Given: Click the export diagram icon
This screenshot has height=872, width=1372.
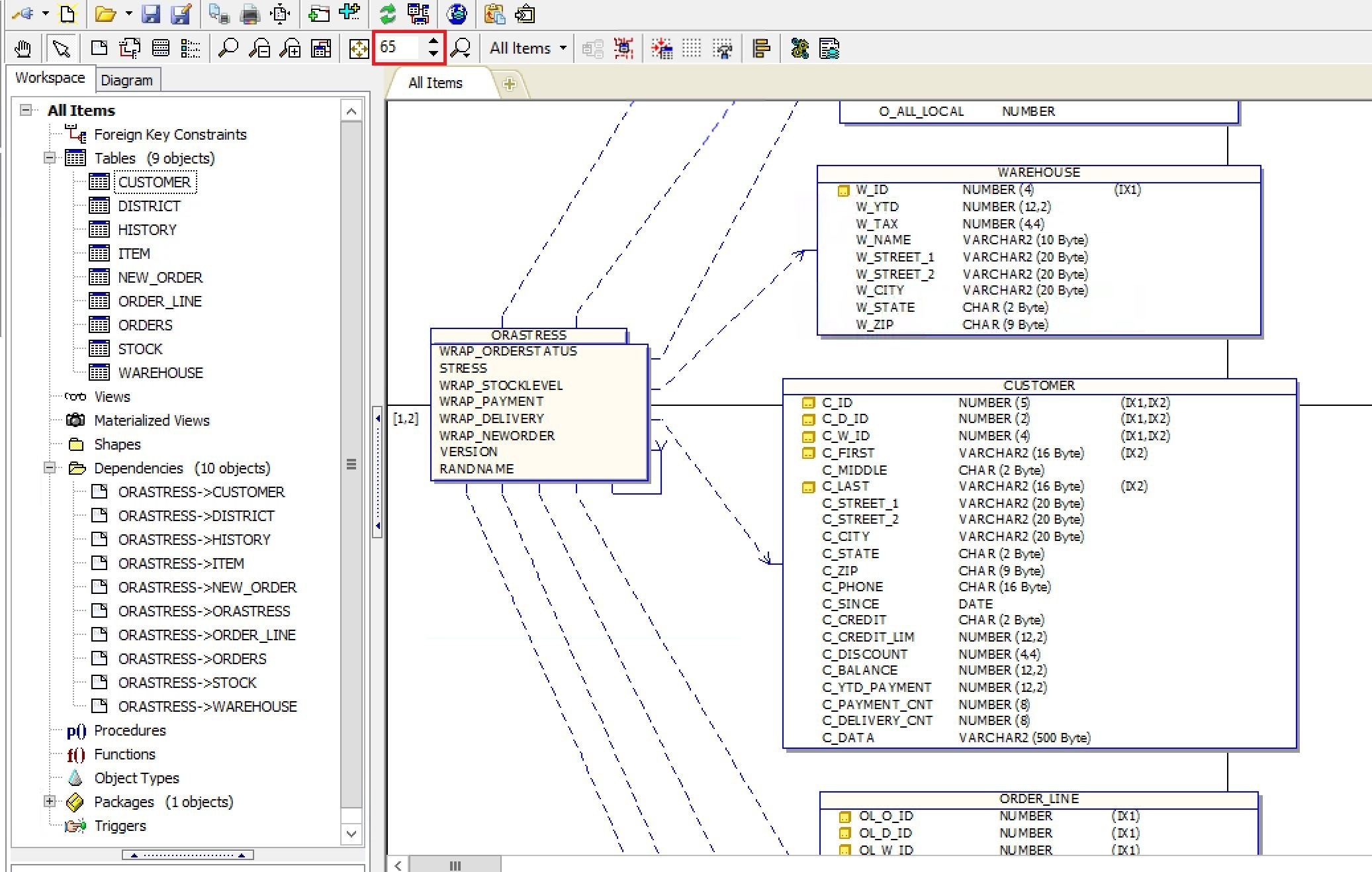Looking at the screenshot, I should 526,13.
